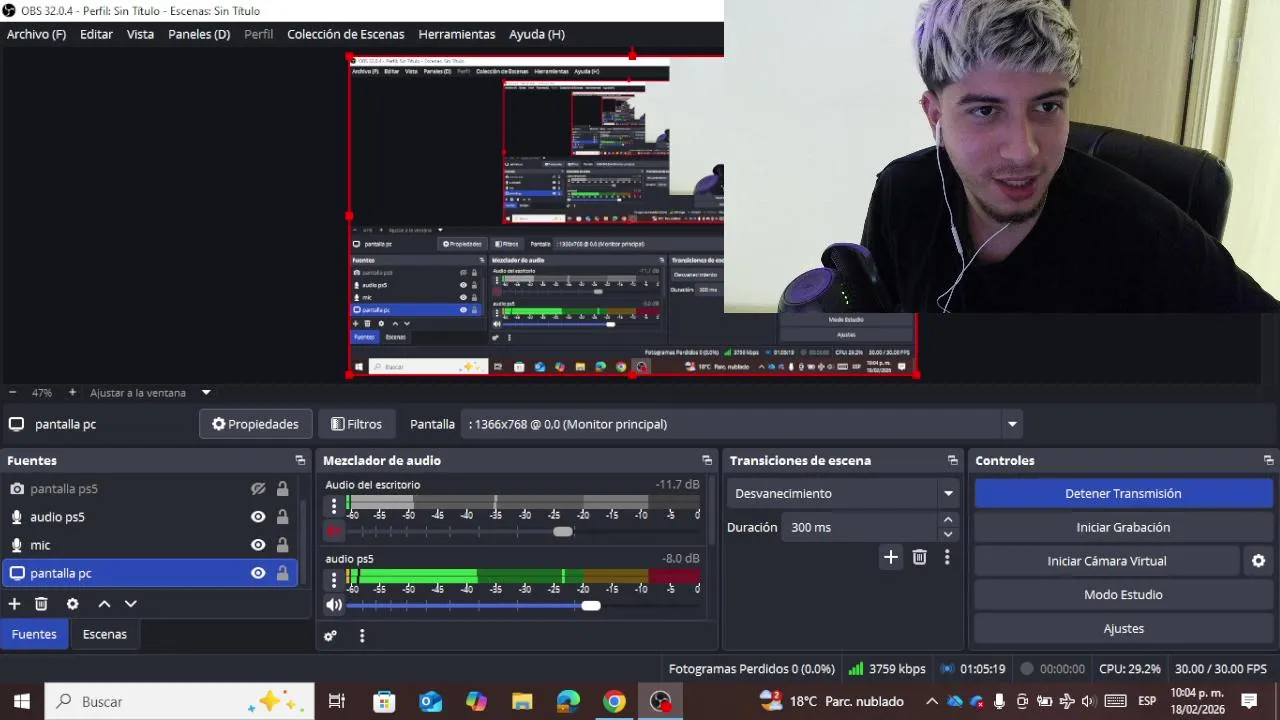Toggle lock on audio ps5 source
Image resolution: width=1280 pixels, height=720 pixels.
(282, 517)
